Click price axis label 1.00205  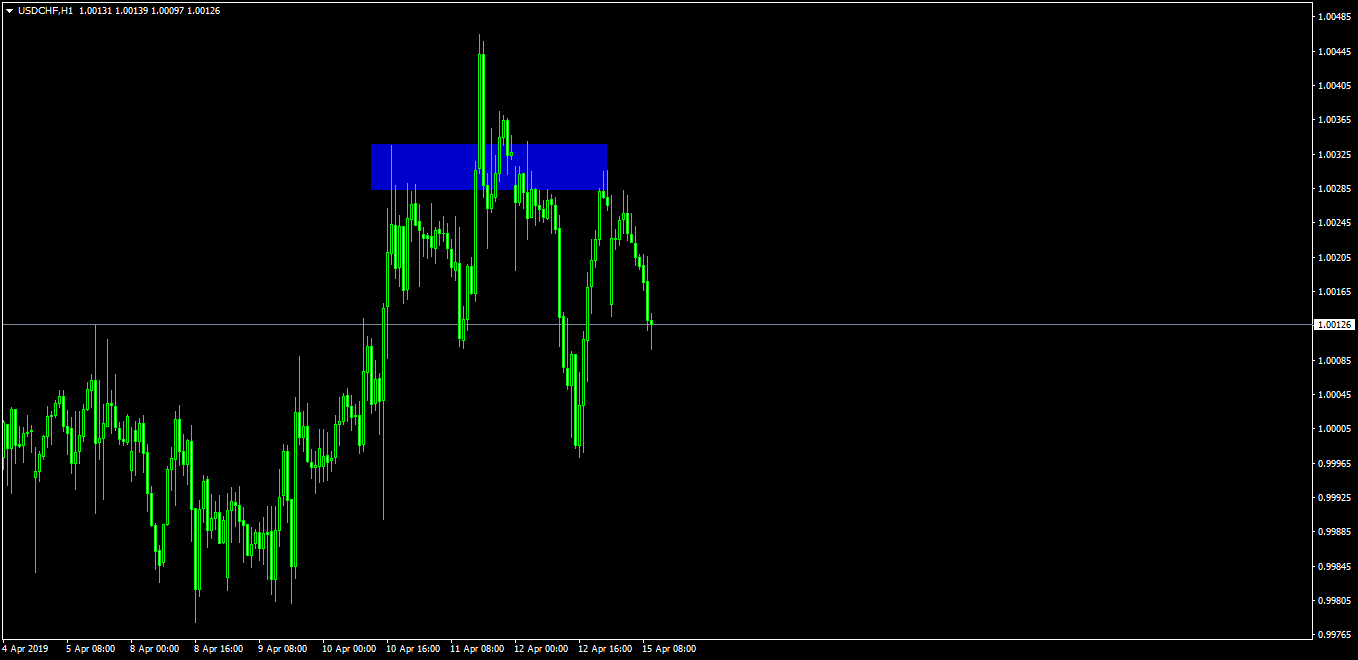1334,258
